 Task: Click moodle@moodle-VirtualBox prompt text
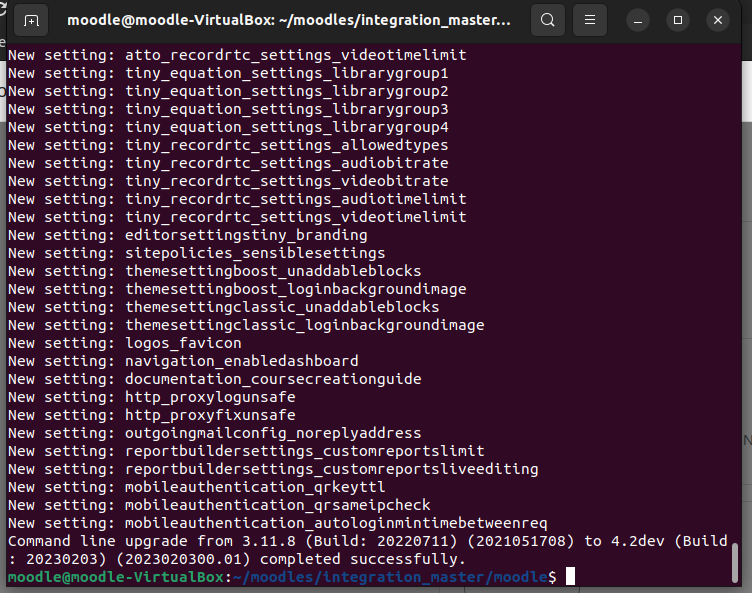coord(116,577)
